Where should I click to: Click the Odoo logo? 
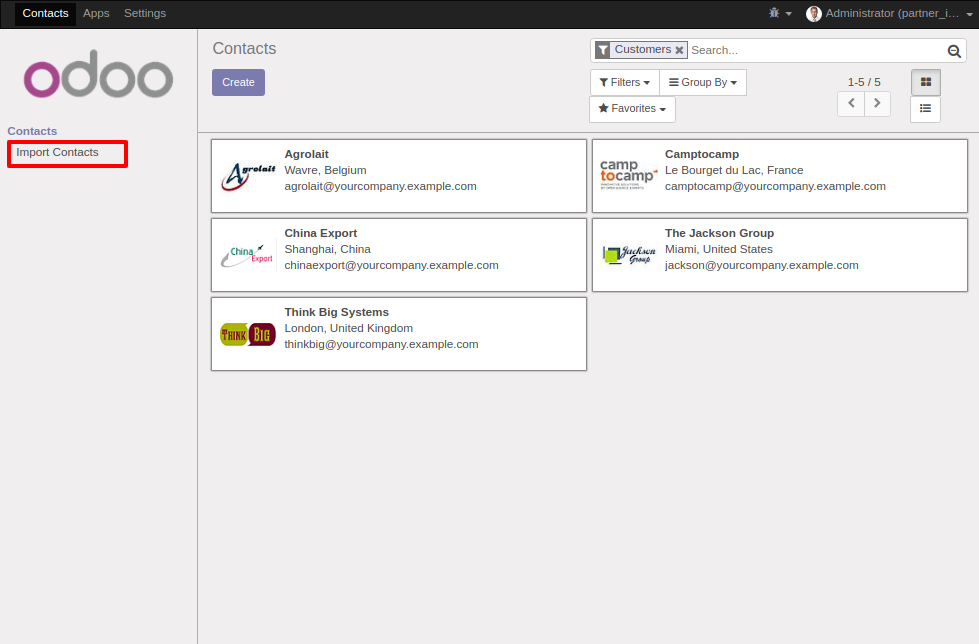coord(98,78)
